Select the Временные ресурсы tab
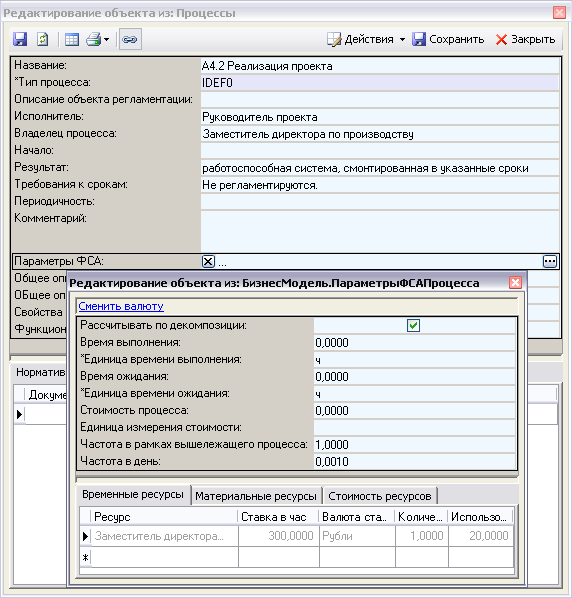572x598 pixels. [133, 495]
